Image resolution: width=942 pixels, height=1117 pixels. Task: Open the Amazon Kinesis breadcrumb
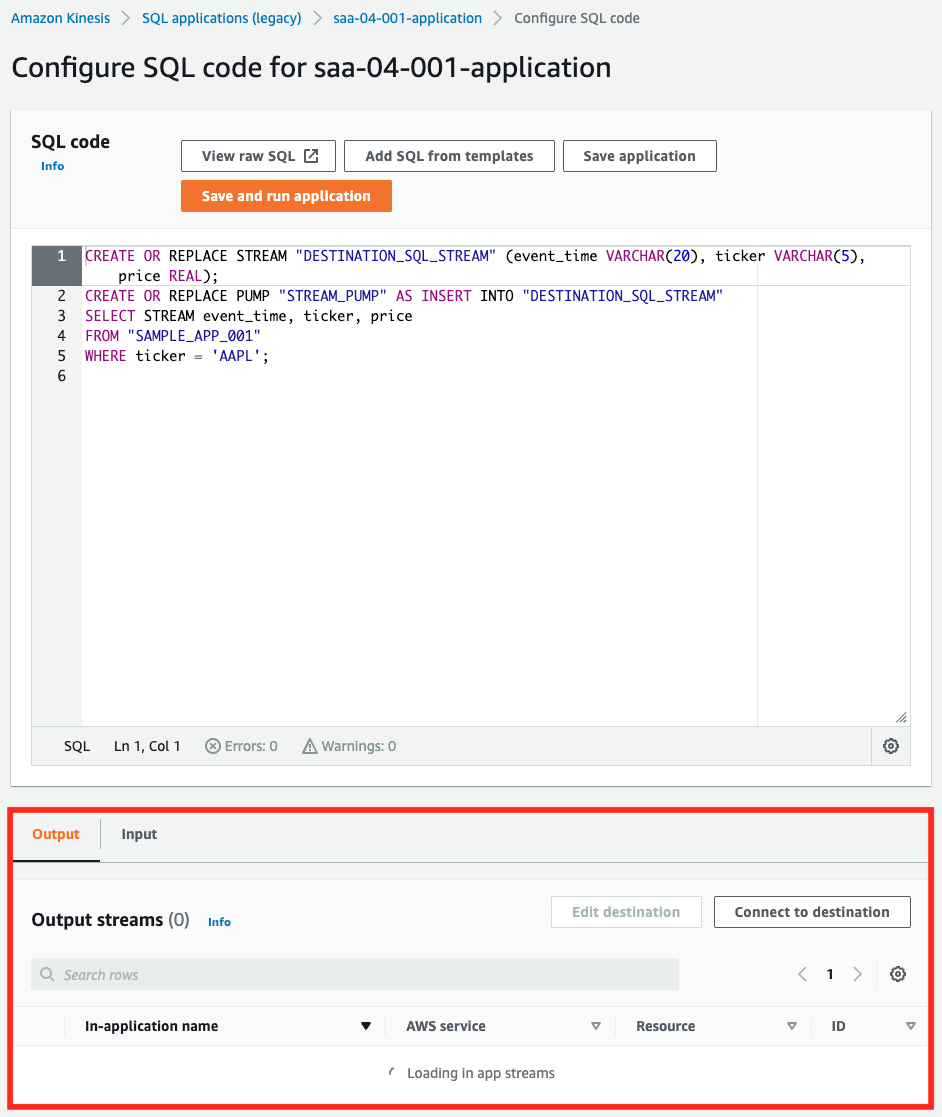click(x=60, y=17)
